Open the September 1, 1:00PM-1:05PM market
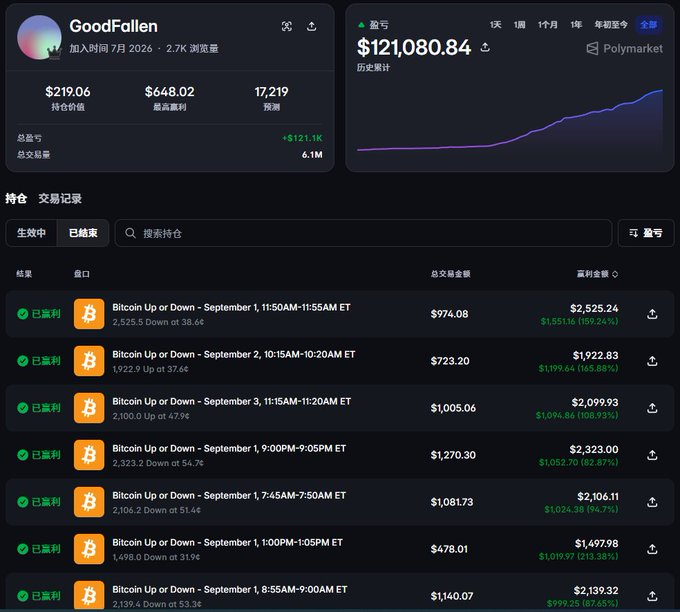 [227, 543]
